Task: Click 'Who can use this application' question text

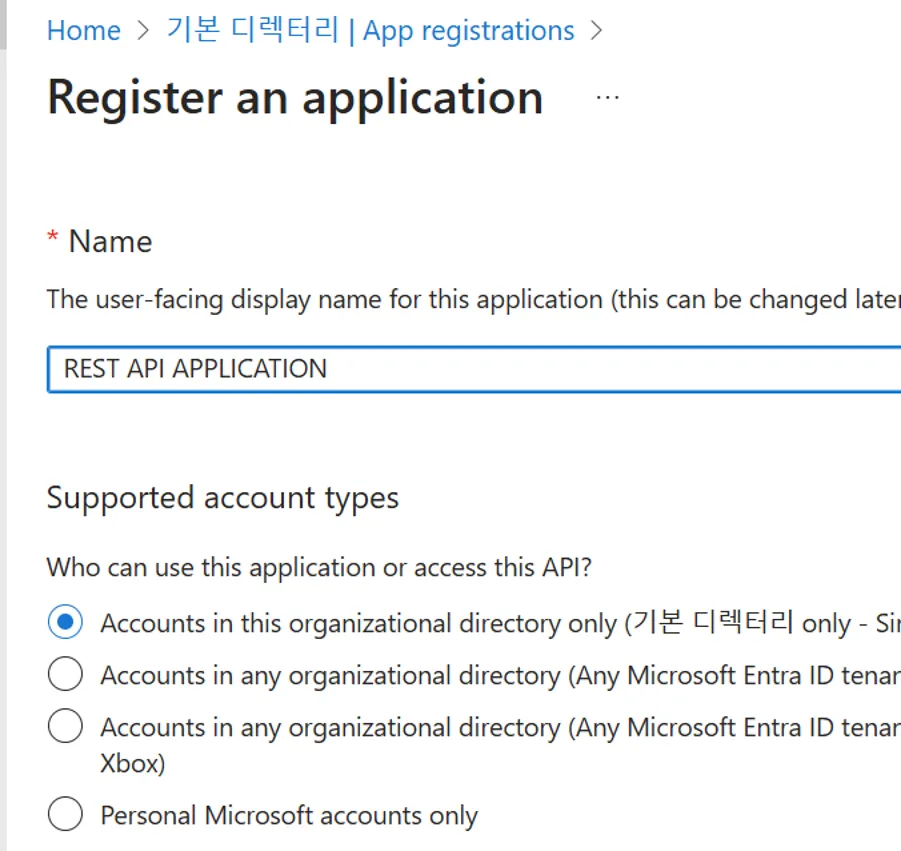Action: click(x=319, y=567)
